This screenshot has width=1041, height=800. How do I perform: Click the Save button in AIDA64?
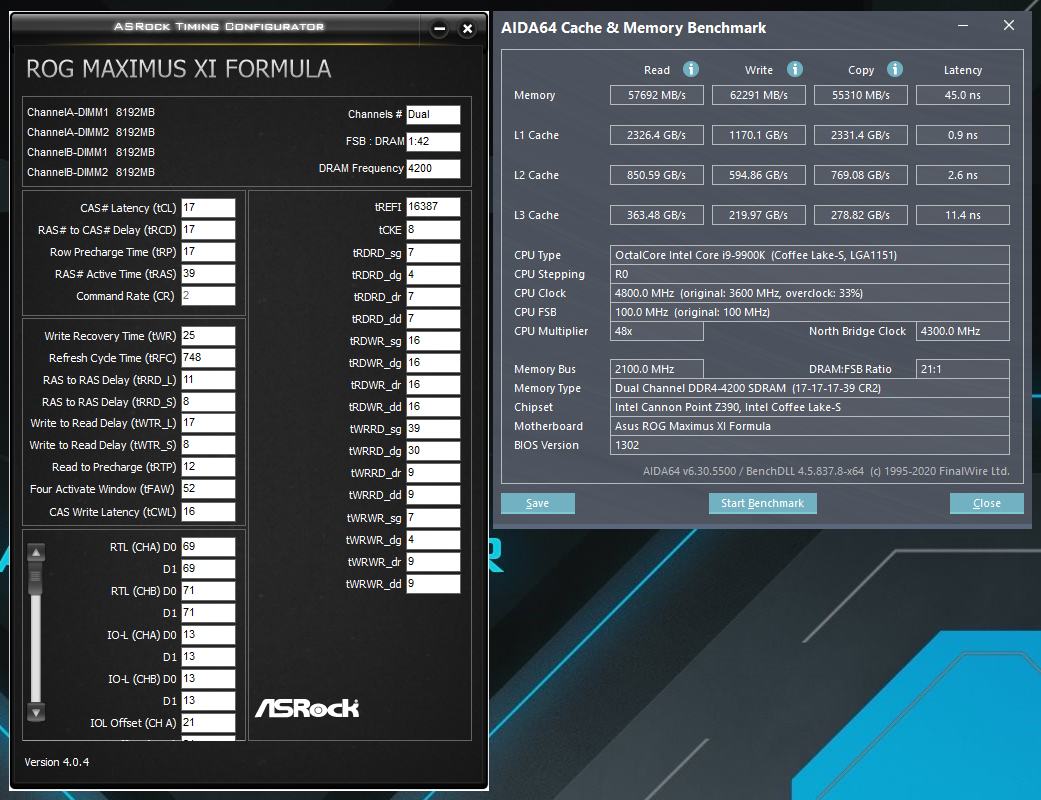[537, 503]
